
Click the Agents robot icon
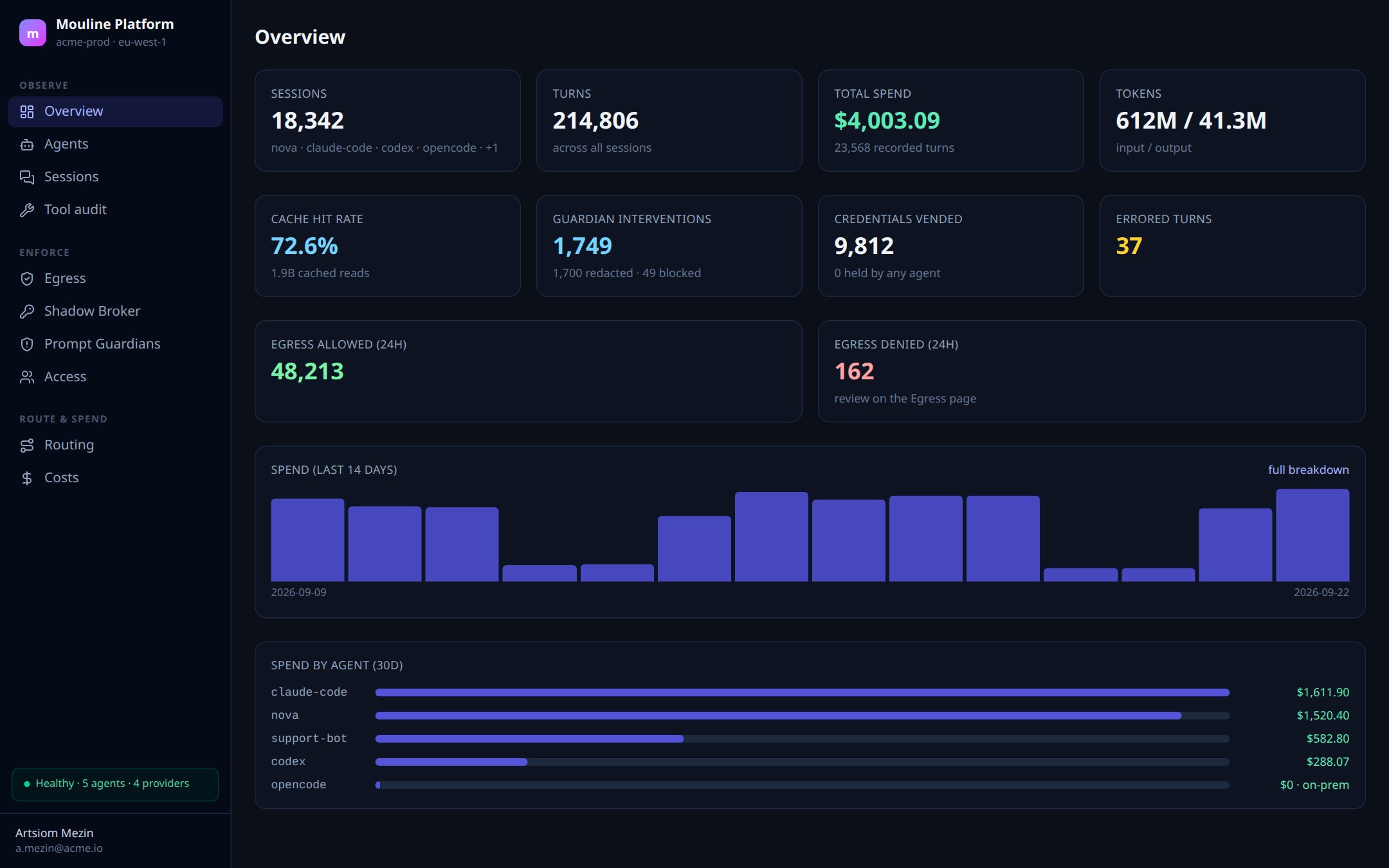pos(27,145)
